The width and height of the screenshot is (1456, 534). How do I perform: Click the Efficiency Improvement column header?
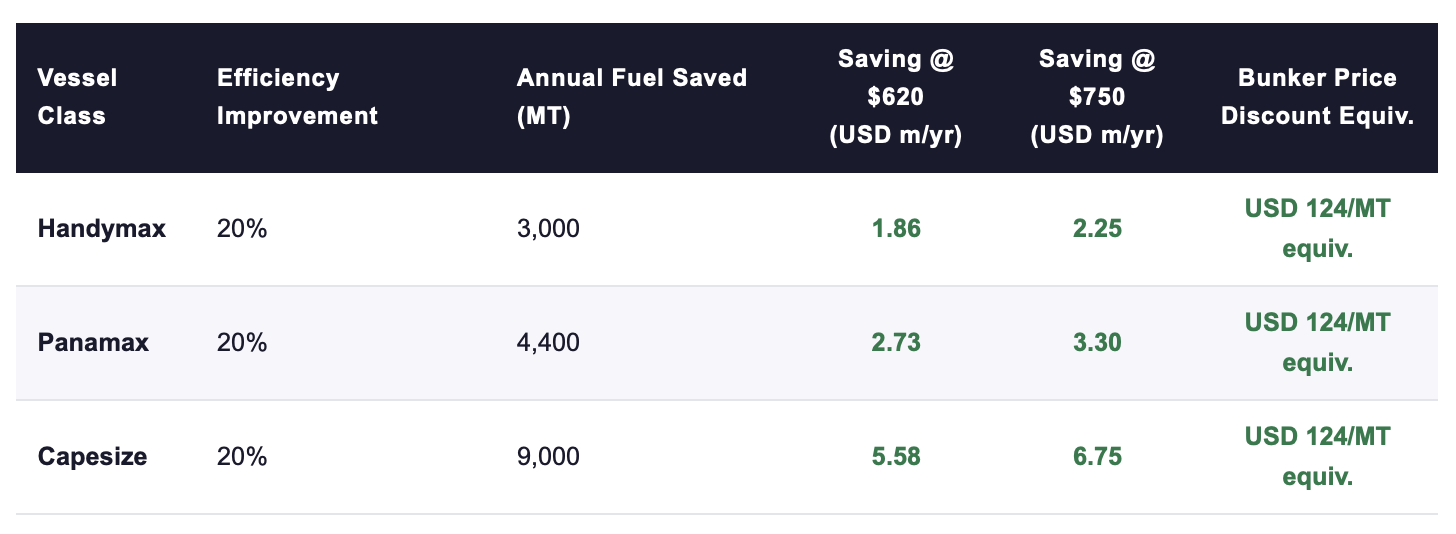pyautogui.click(x=297, y=97)
